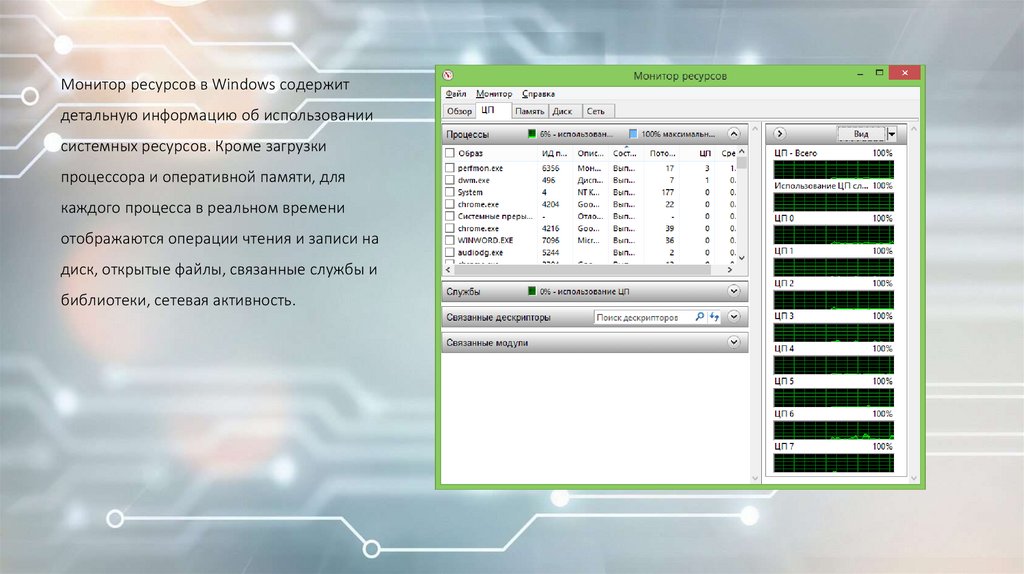
Task: Open the Вид dropdown arrow
Action: [892, 133]
